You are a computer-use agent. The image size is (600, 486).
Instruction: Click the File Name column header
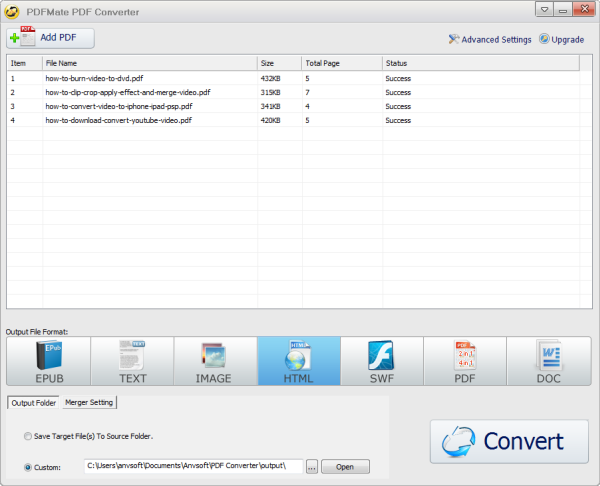pos(150,63)
